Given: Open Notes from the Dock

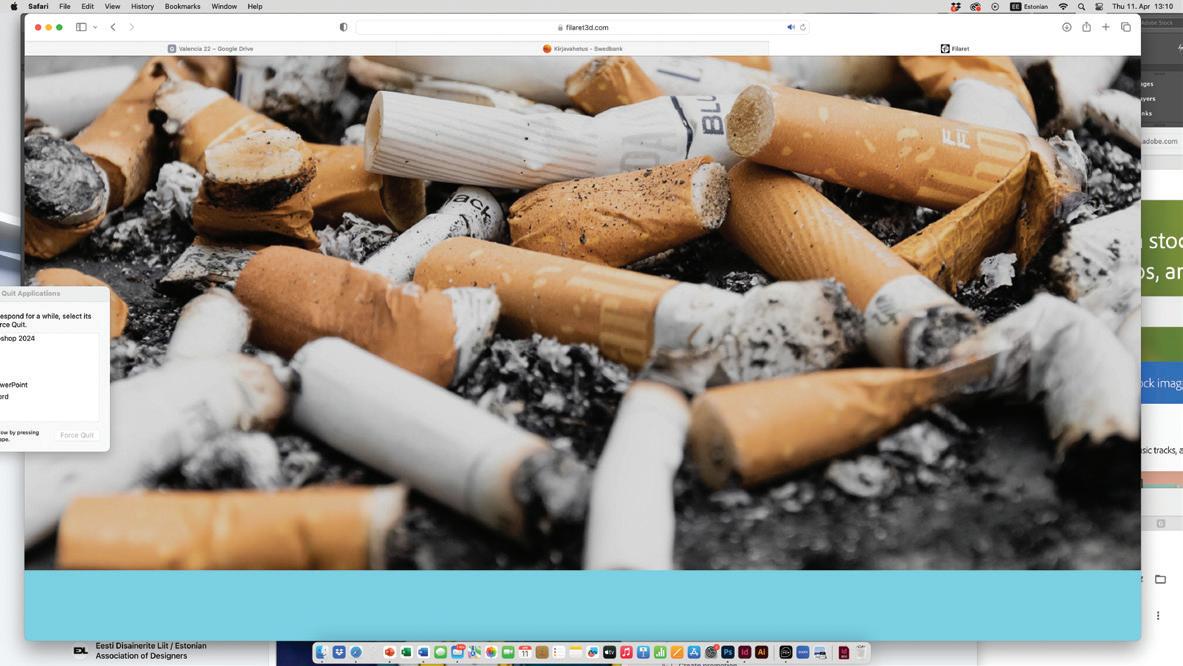Looking at the screenshot, I should 576,652.
